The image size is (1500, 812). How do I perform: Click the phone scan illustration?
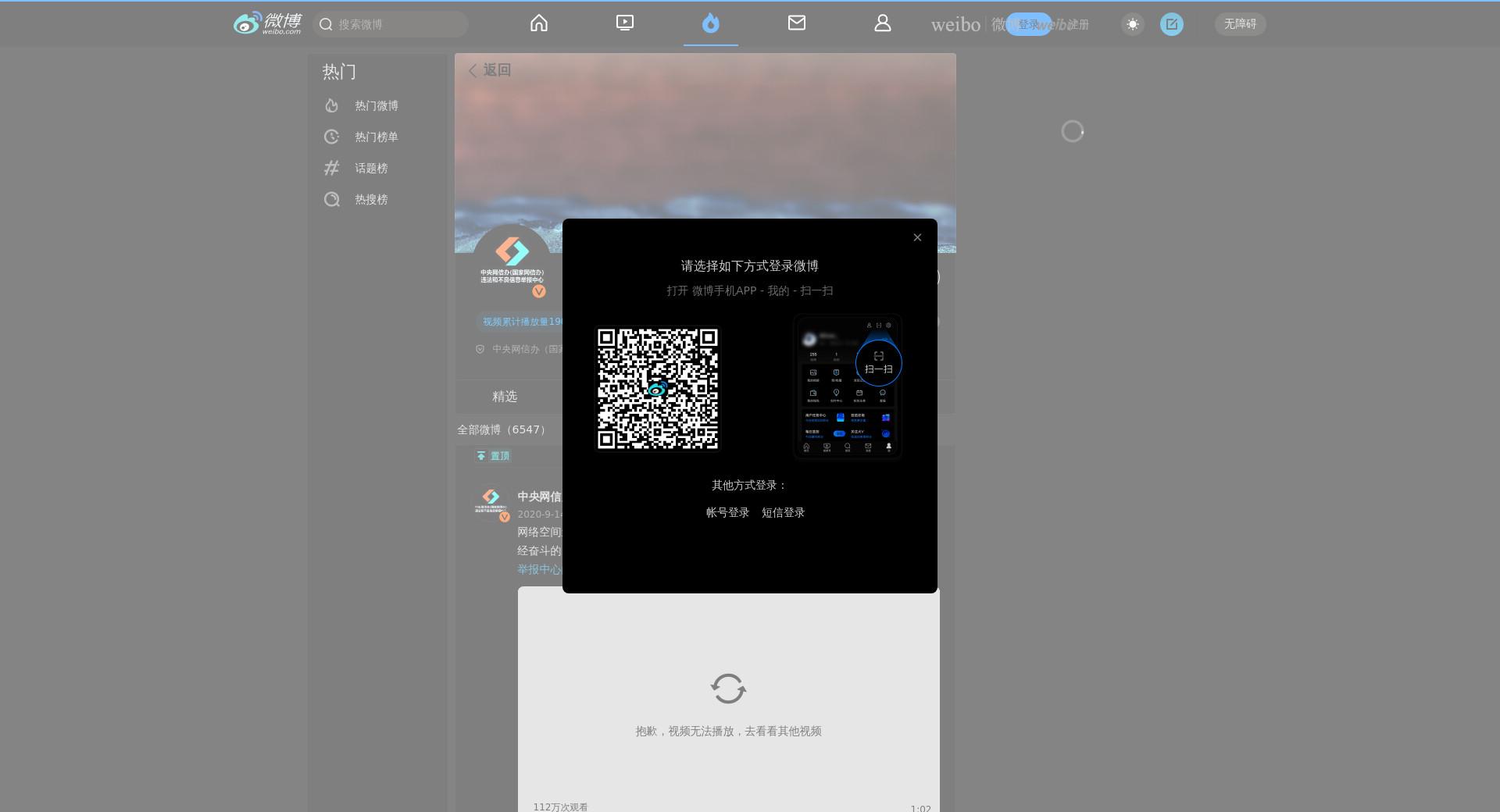[x=848, y=386]
